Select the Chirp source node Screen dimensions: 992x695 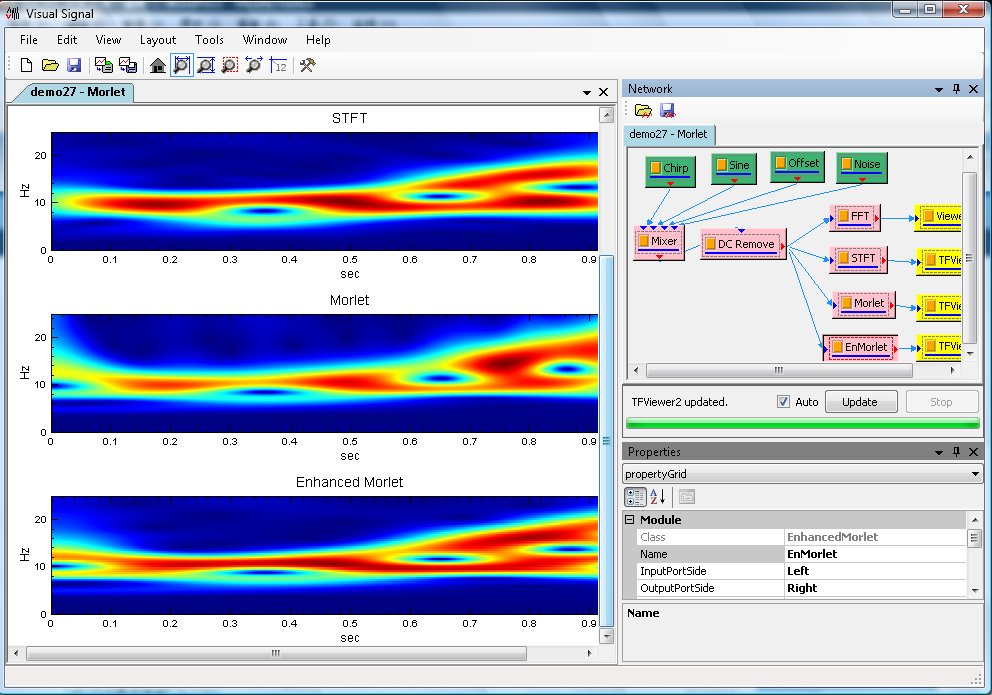point(671,171)
